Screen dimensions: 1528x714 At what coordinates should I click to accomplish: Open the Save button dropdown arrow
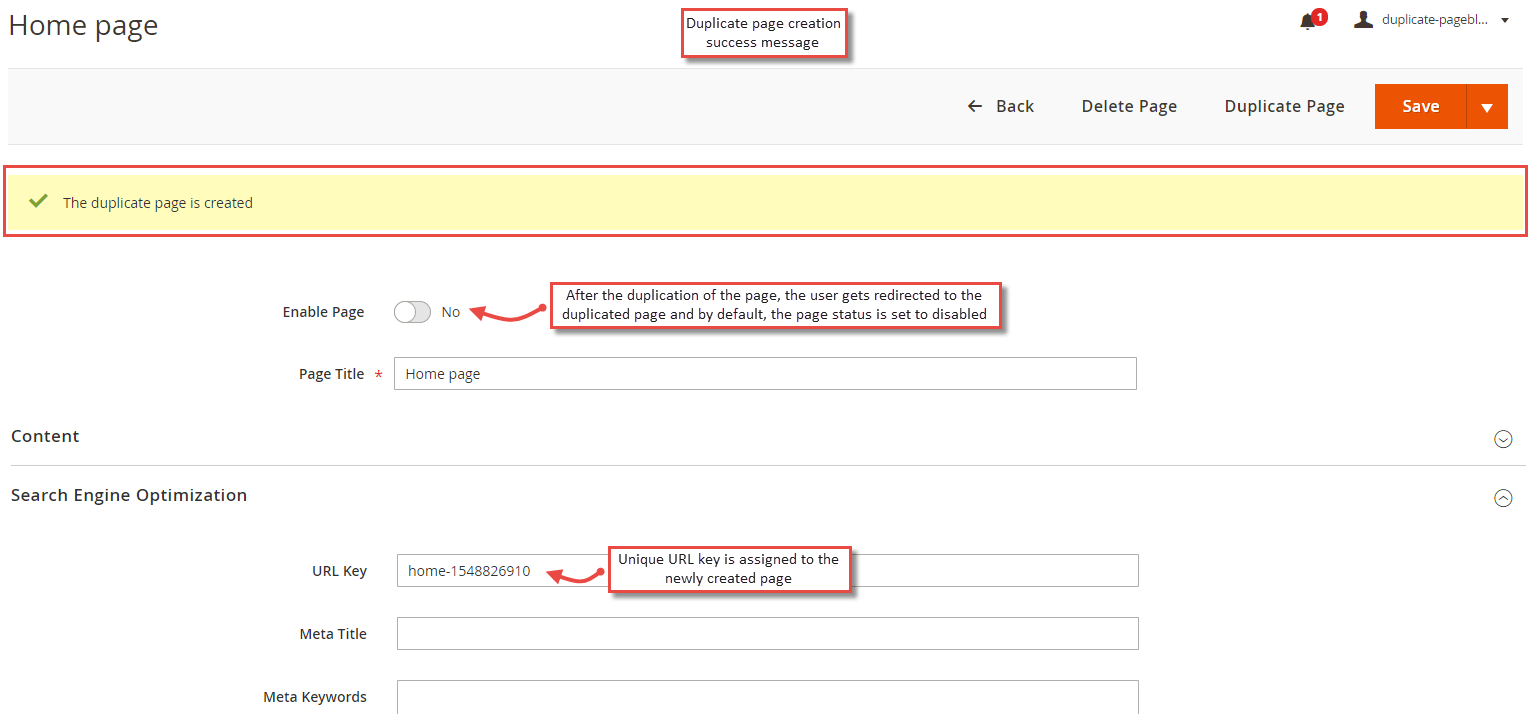[1487, 106]
